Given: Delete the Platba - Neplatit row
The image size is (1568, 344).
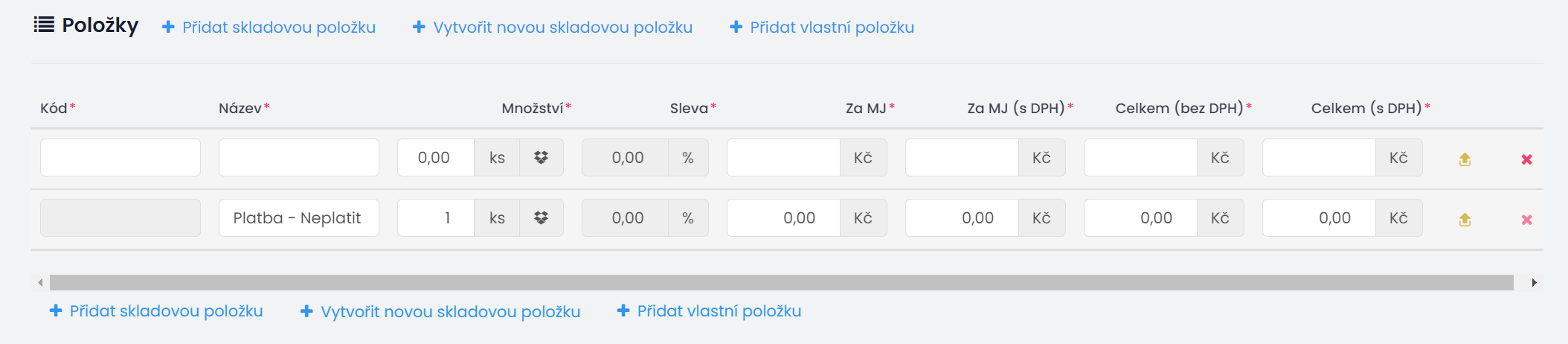Looking at the screenshot, I should [x=1526, y=220].
